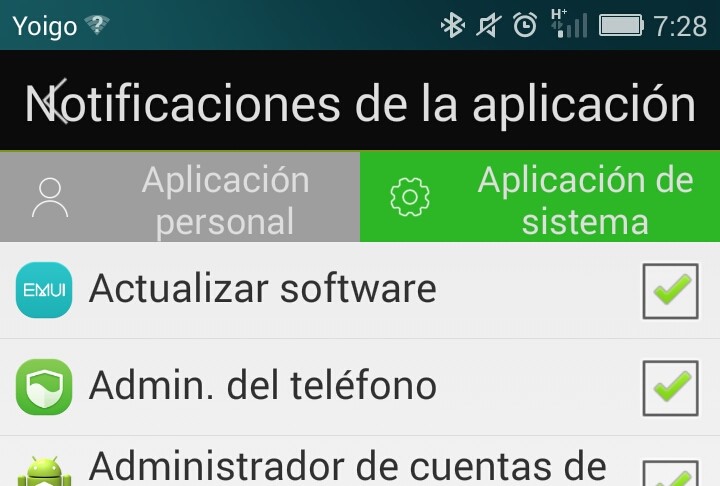Tap the EMUI software update icon
720x486 pixels.
44,290
